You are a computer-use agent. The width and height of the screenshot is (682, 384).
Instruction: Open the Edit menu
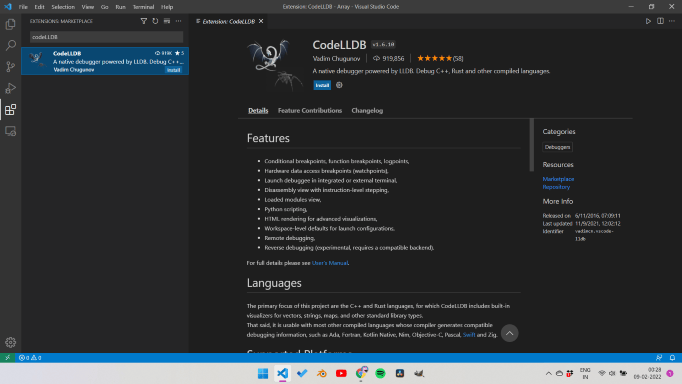(x=40, y=7)
